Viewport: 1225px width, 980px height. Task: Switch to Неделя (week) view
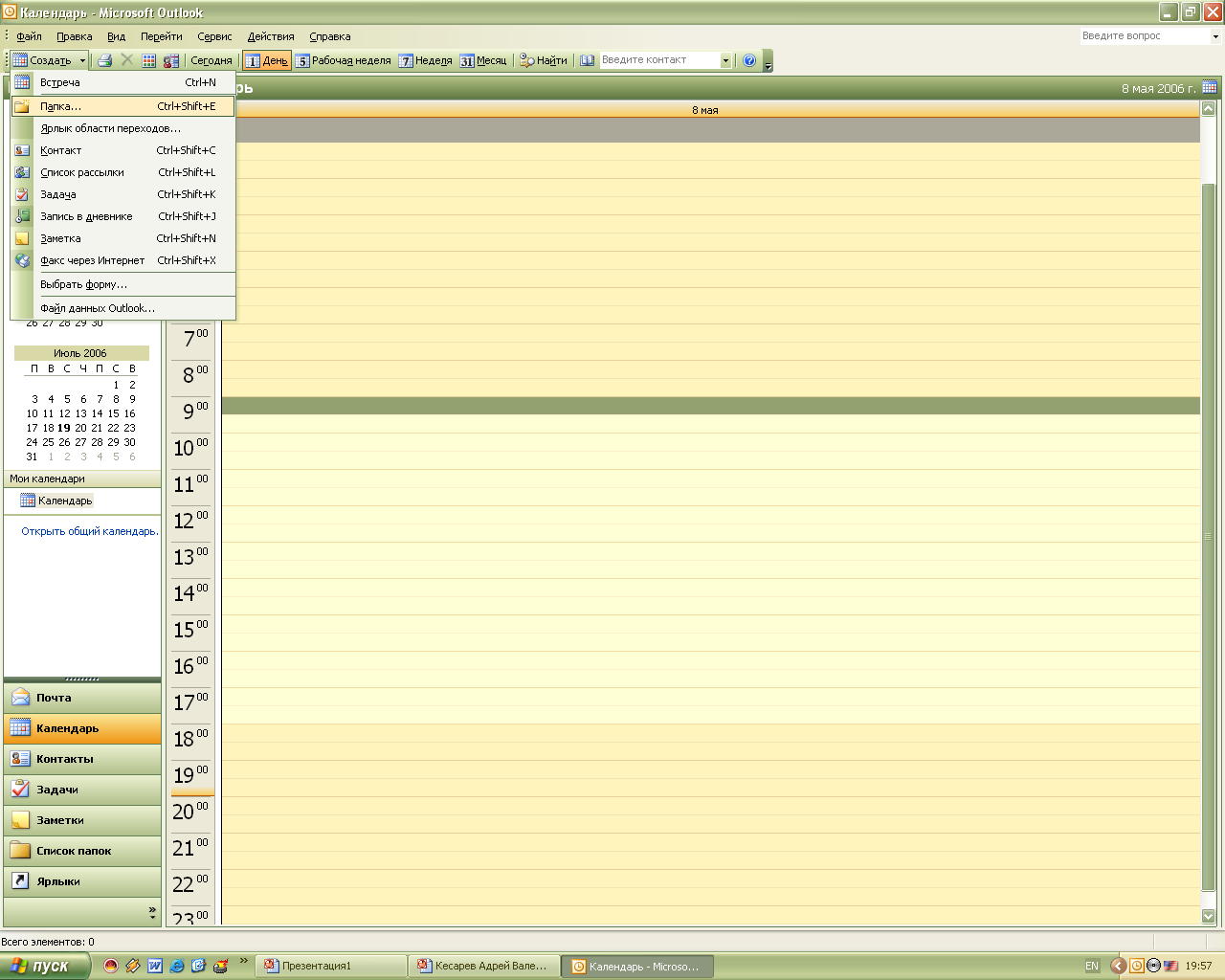click(426, 60)
